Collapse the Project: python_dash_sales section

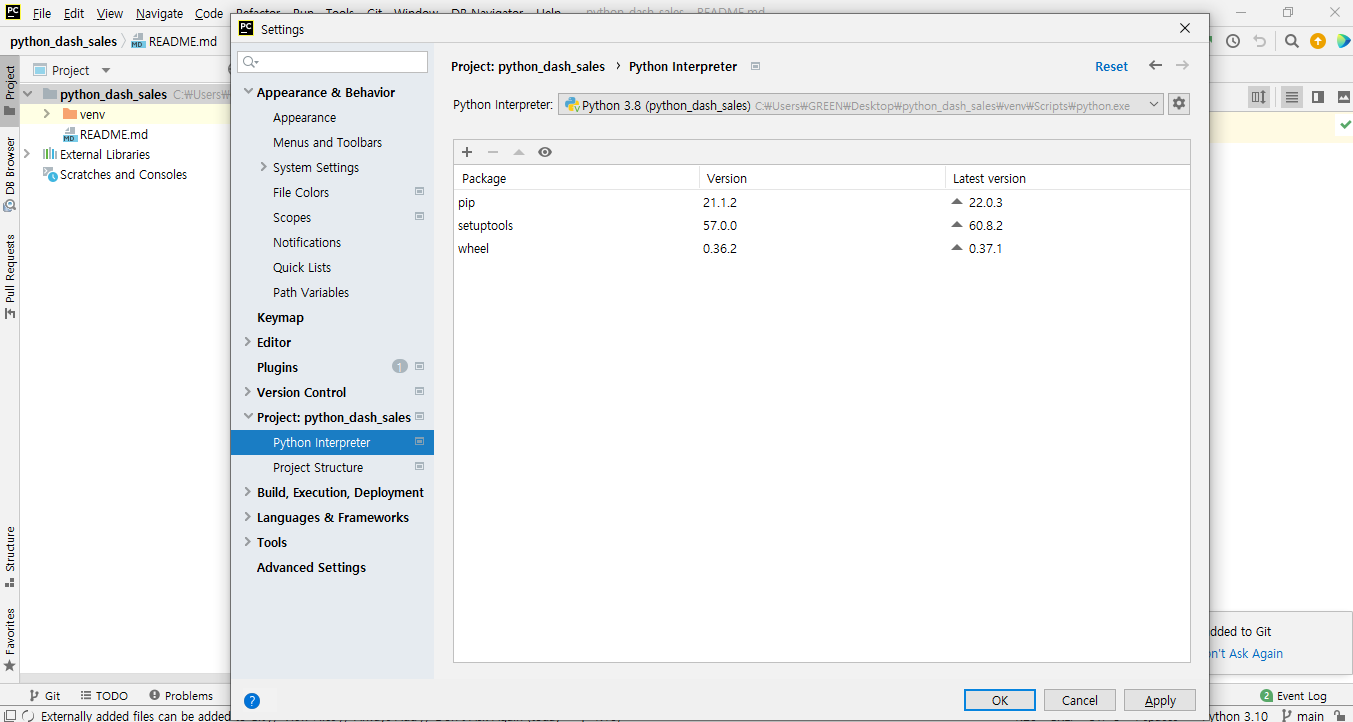click(x=248, y=417)
